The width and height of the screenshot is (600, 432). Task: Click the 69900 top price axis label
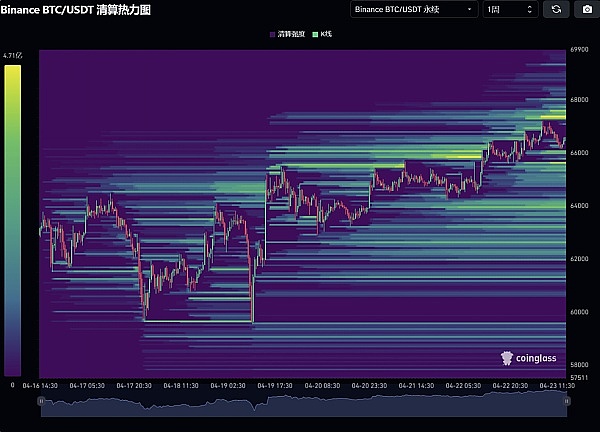[x=582, y=49]
